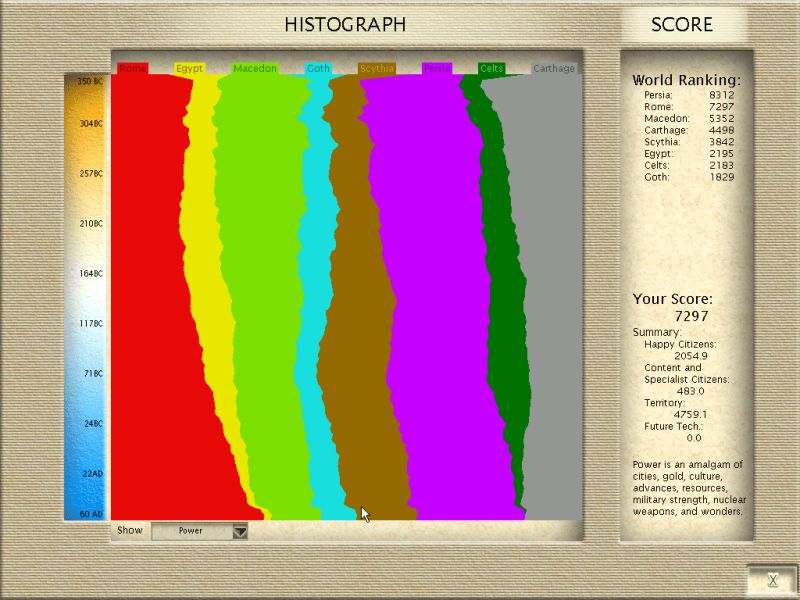Click the Carthage legend label

[x=554, y=69]
